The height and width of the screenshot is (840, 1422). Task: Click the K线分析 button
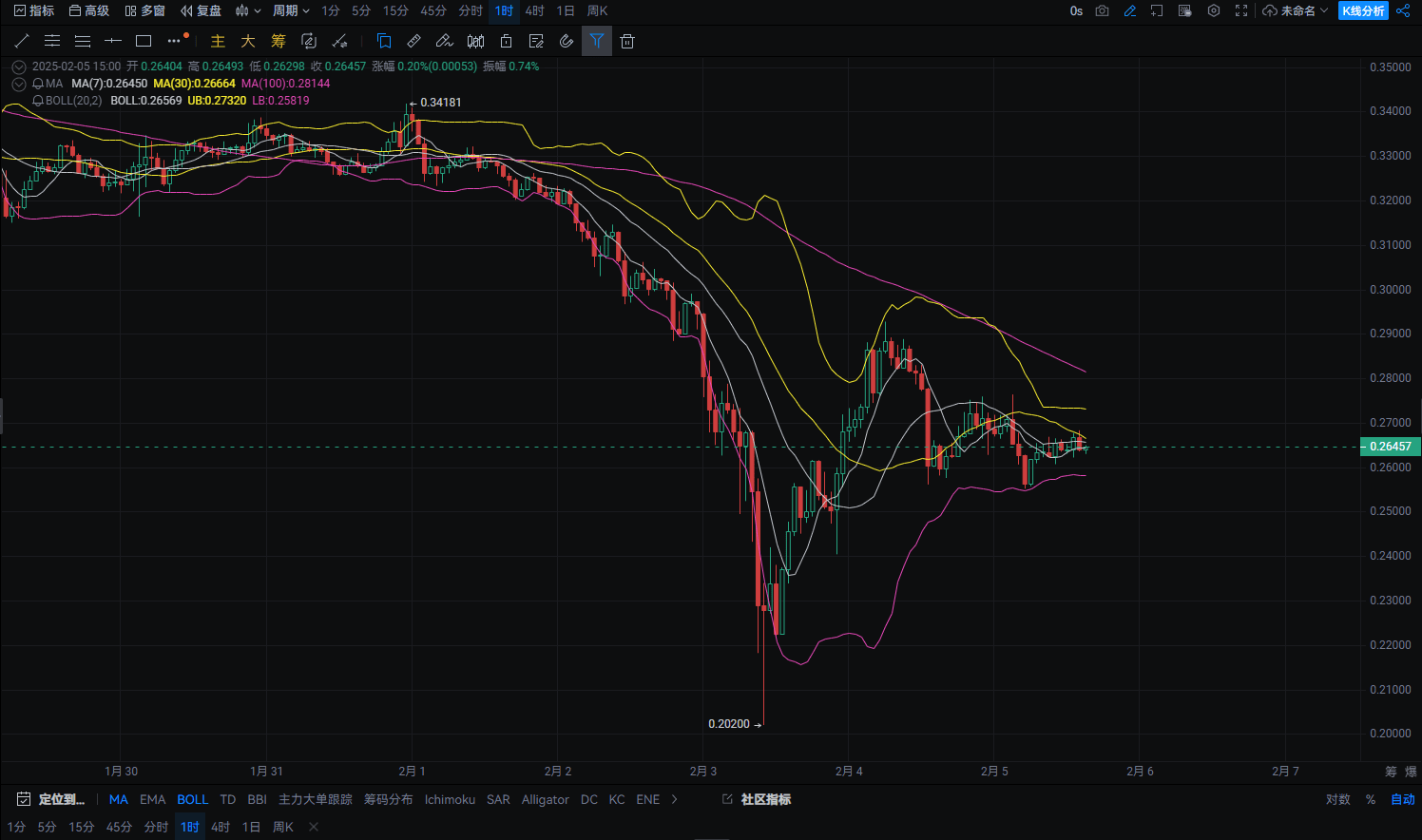[x=1363, y=10]
